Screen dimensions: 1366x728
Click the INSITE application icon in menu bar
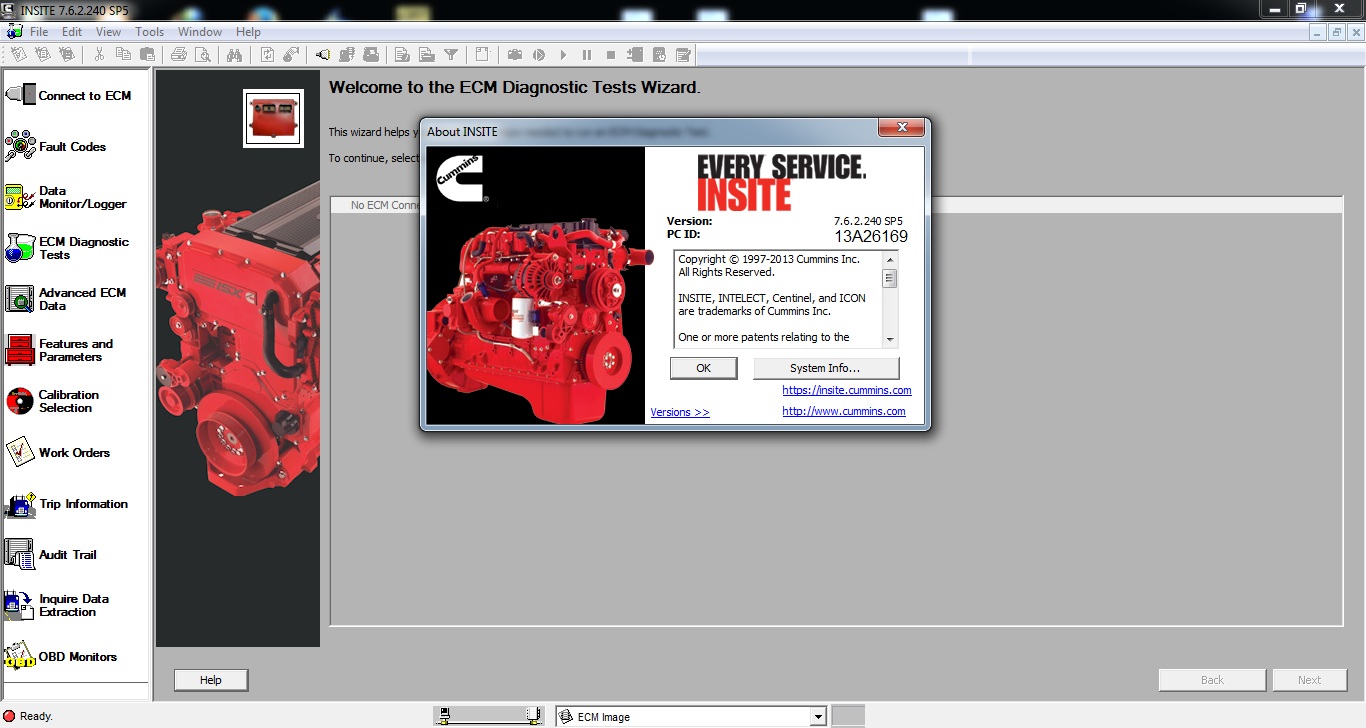[x=14, y=32]
